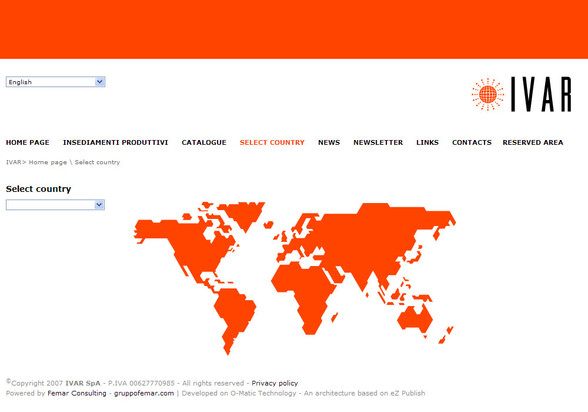Open the English language dropdown
Viewport: 588px width, 412px height.
click(x=56, y=82)
